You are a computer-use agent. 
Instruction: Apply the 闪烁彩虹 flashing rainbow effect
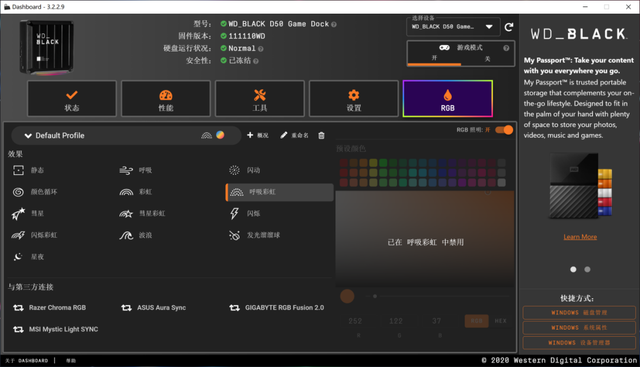pos(34,235)
